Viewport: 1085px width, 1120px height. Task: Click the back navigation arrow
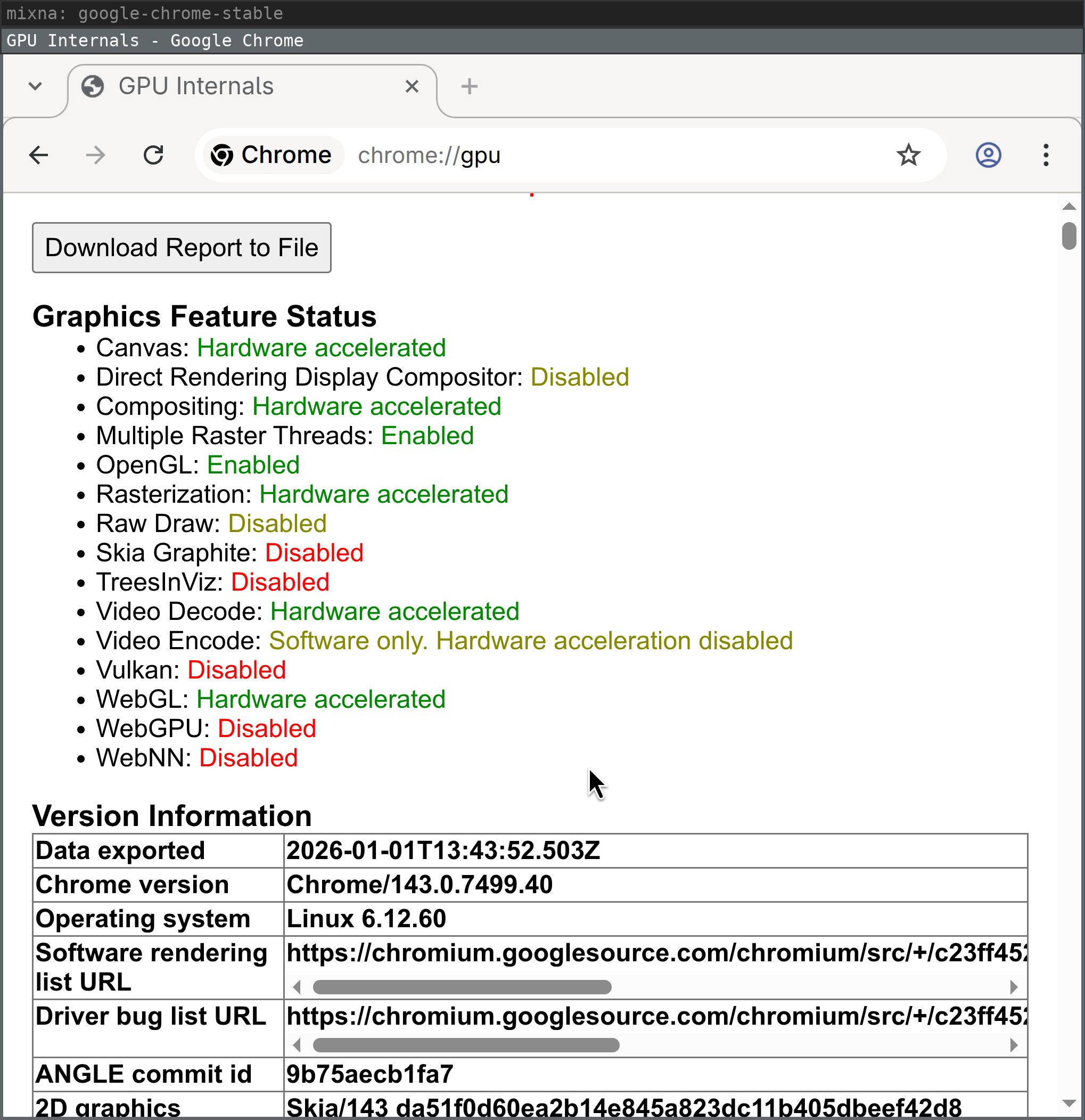39,155
